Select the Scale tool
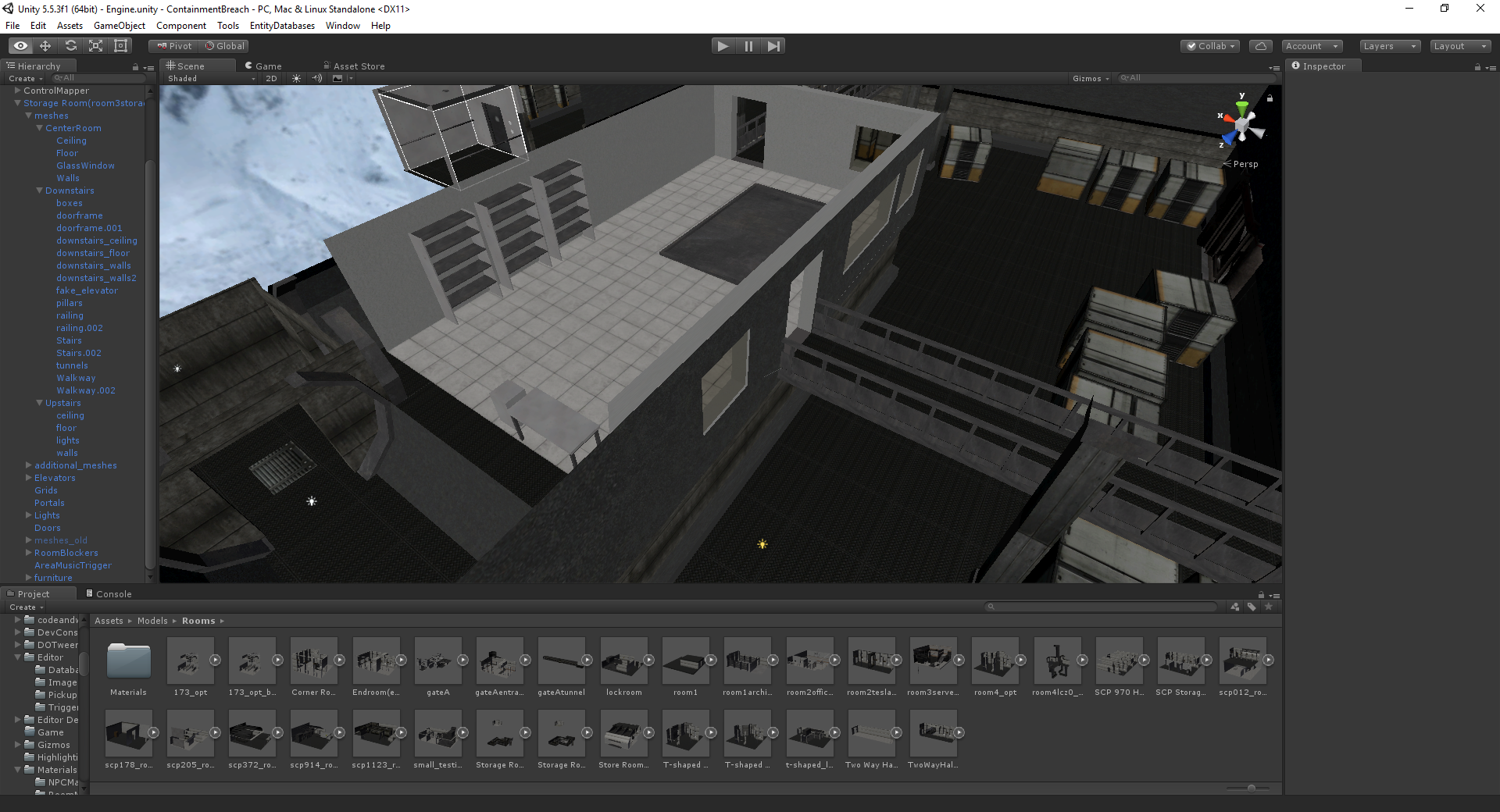 click(x=95, y=46)
